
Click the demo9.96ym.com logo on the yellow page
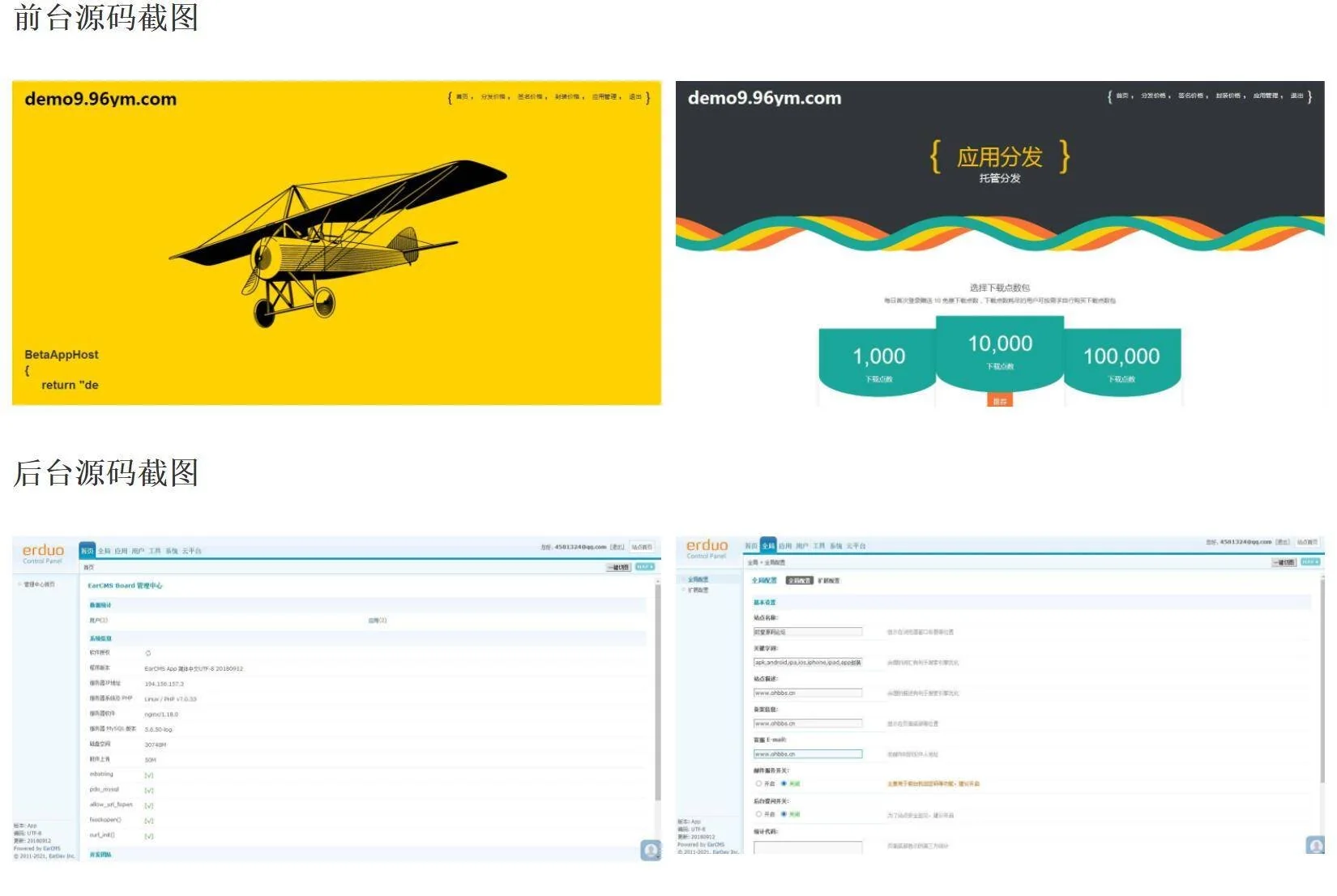point(100,100)
